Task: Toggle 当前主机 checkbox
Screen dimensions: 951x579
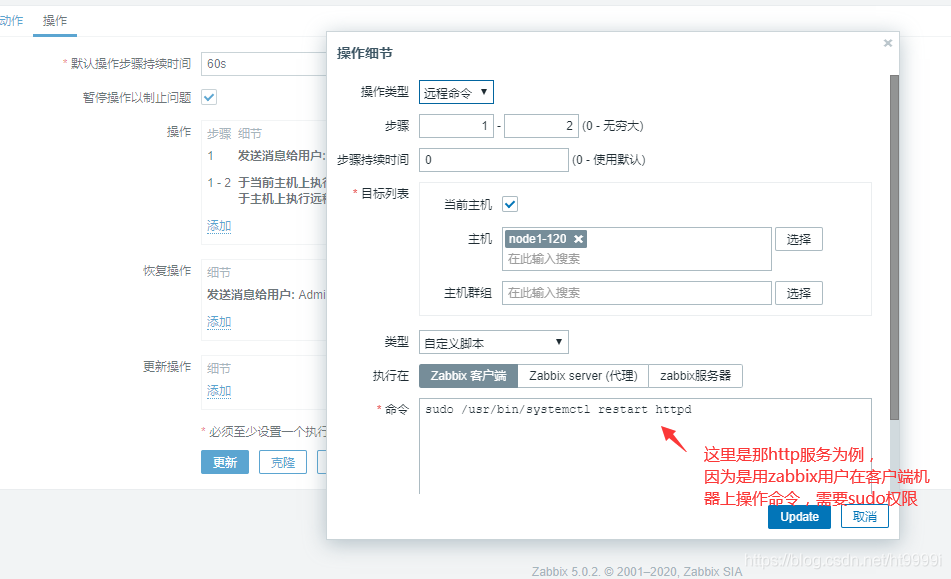Action: (x=510, y=204)
